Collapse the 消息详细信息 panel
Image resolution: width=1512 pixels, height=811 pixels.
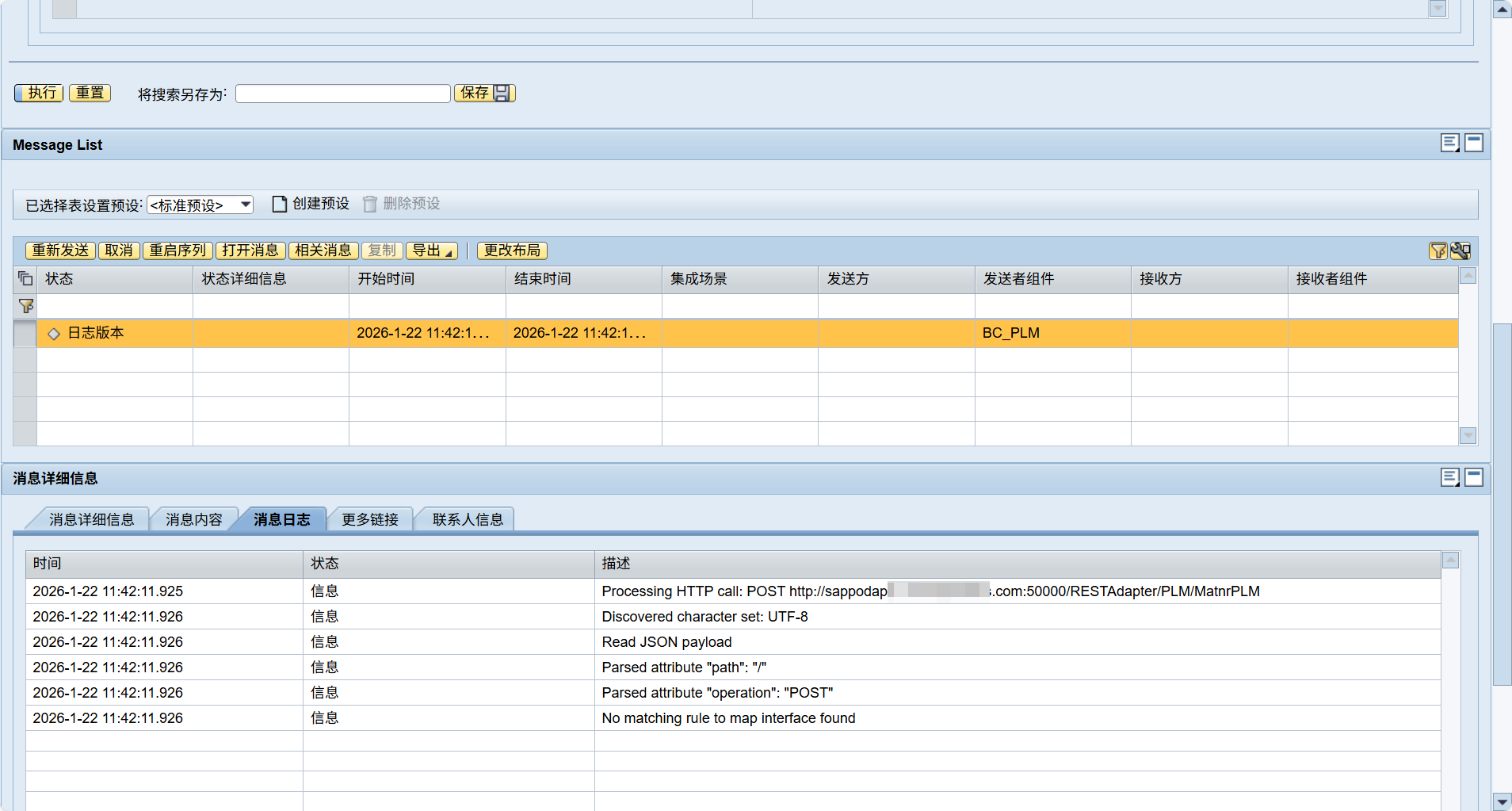[x=1474, y=477]
